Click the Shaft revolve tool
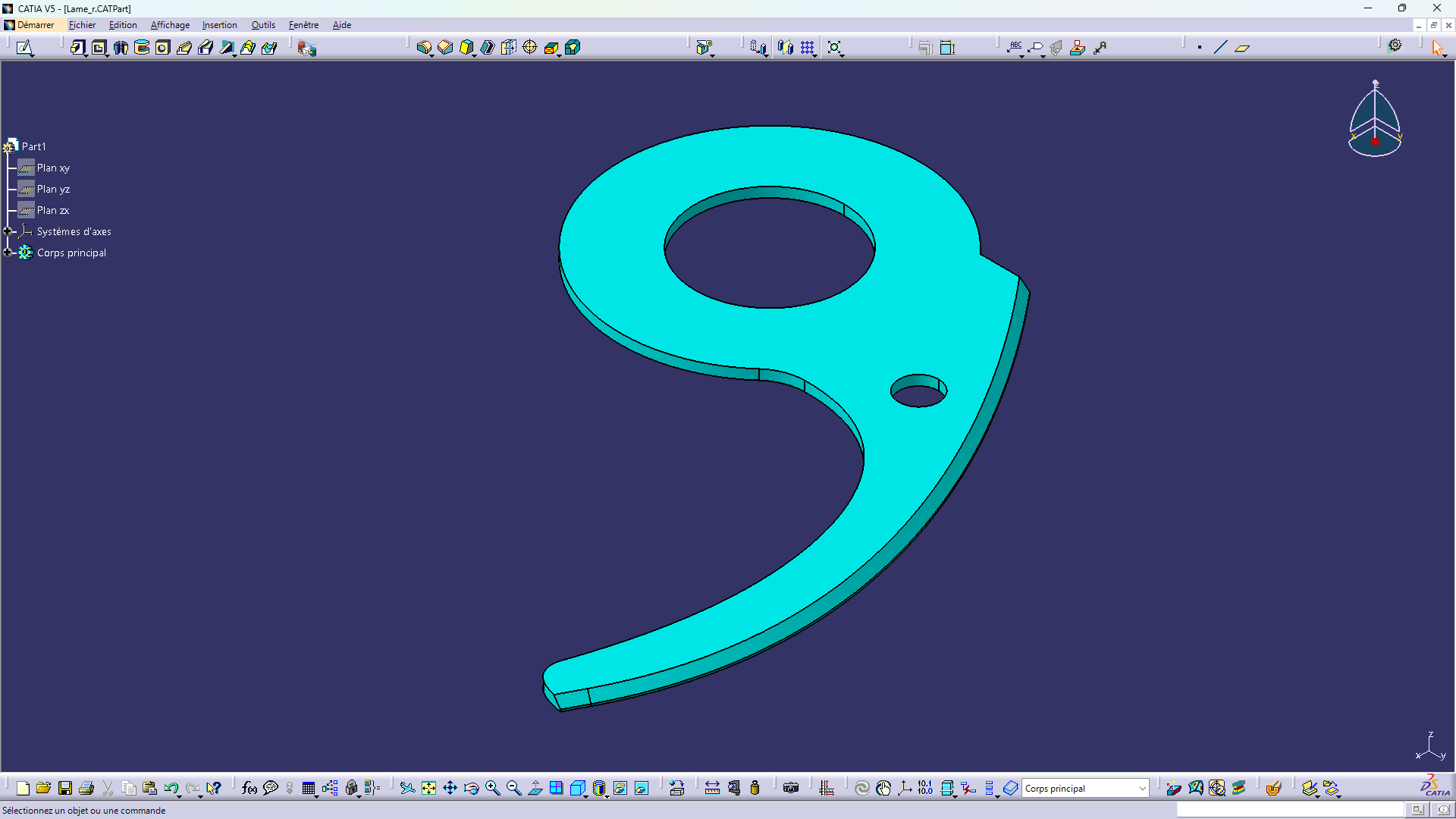This screenshot has width=1456, height=819. coord(120,48)
